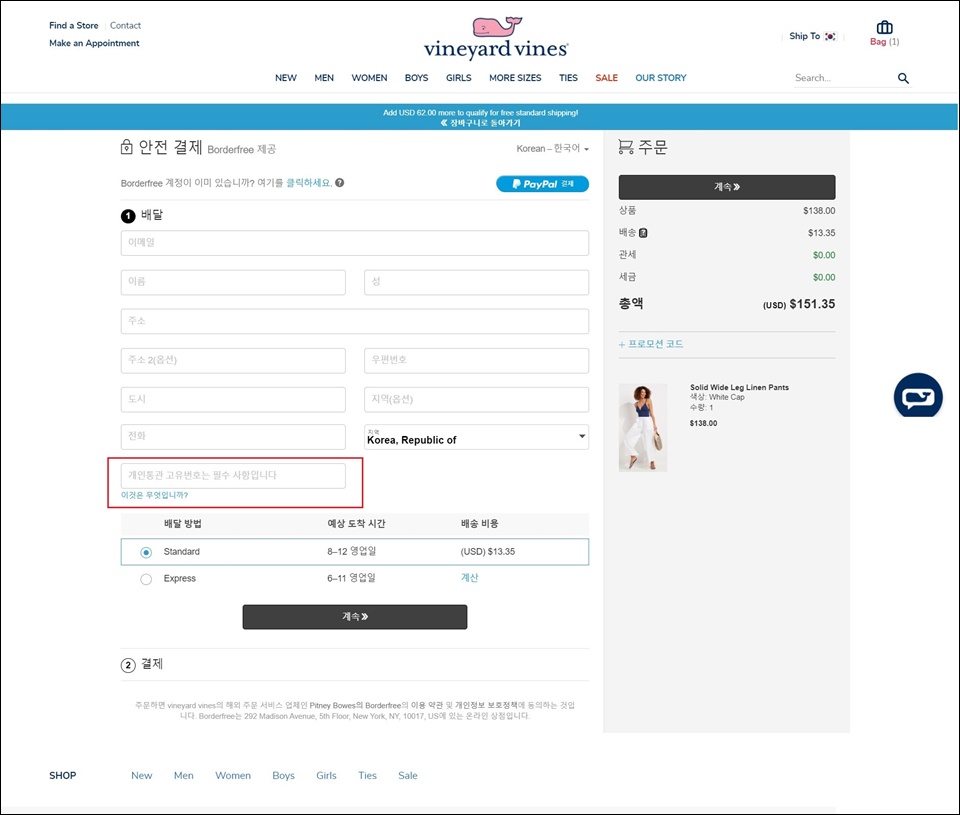The width and height of the screenshot is (960, 815).
Task: Open the SALE menu
Action: point(606,78)
